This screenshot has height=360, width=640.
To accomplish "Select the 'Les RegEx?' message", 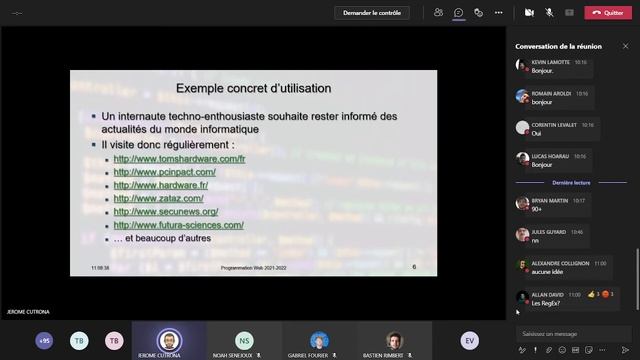I will pyautogui.click(x=545, y=303).
